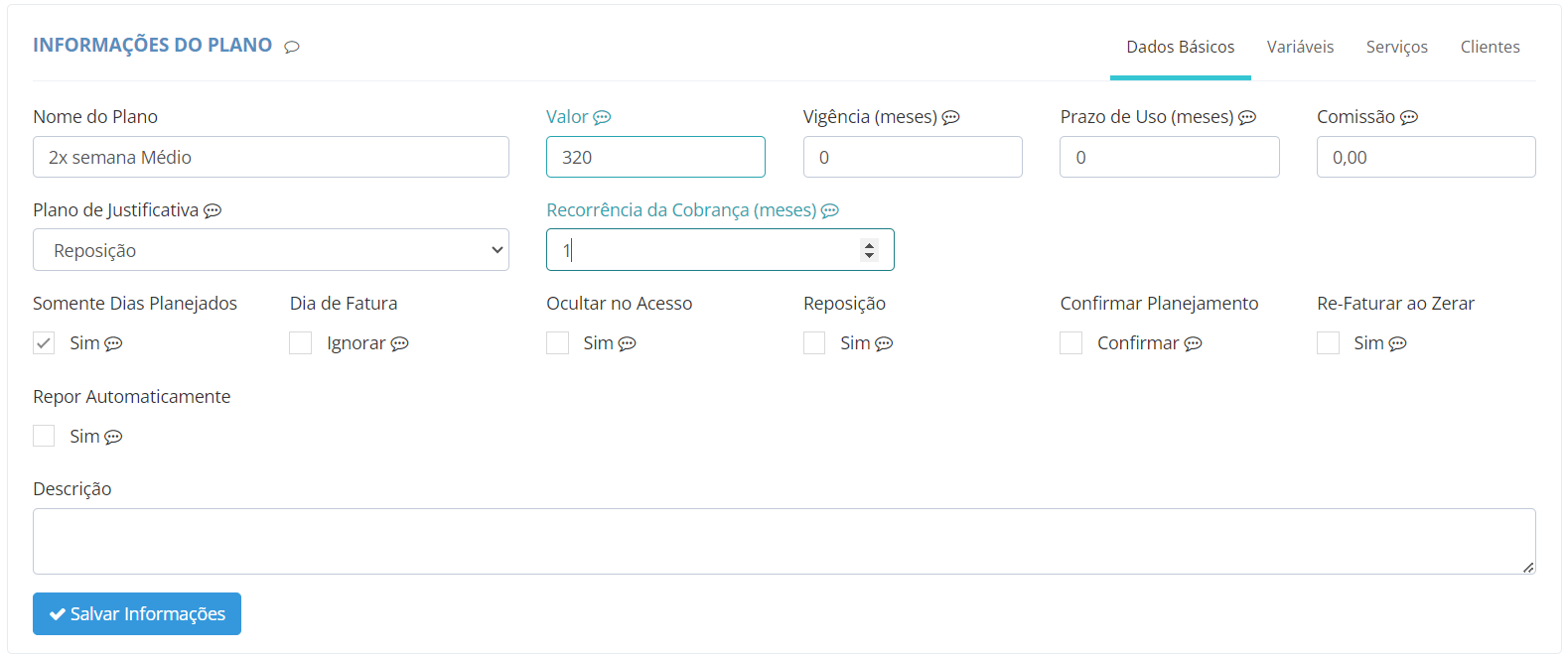Click inside the Descrição text area

click(x=784, y=541)
